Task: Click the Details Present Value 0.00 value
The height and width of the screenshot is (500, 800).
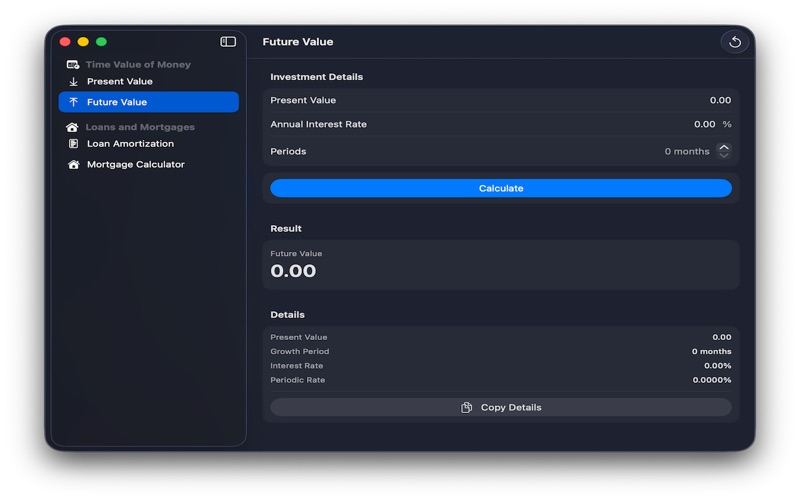Action: click(722, 337)
